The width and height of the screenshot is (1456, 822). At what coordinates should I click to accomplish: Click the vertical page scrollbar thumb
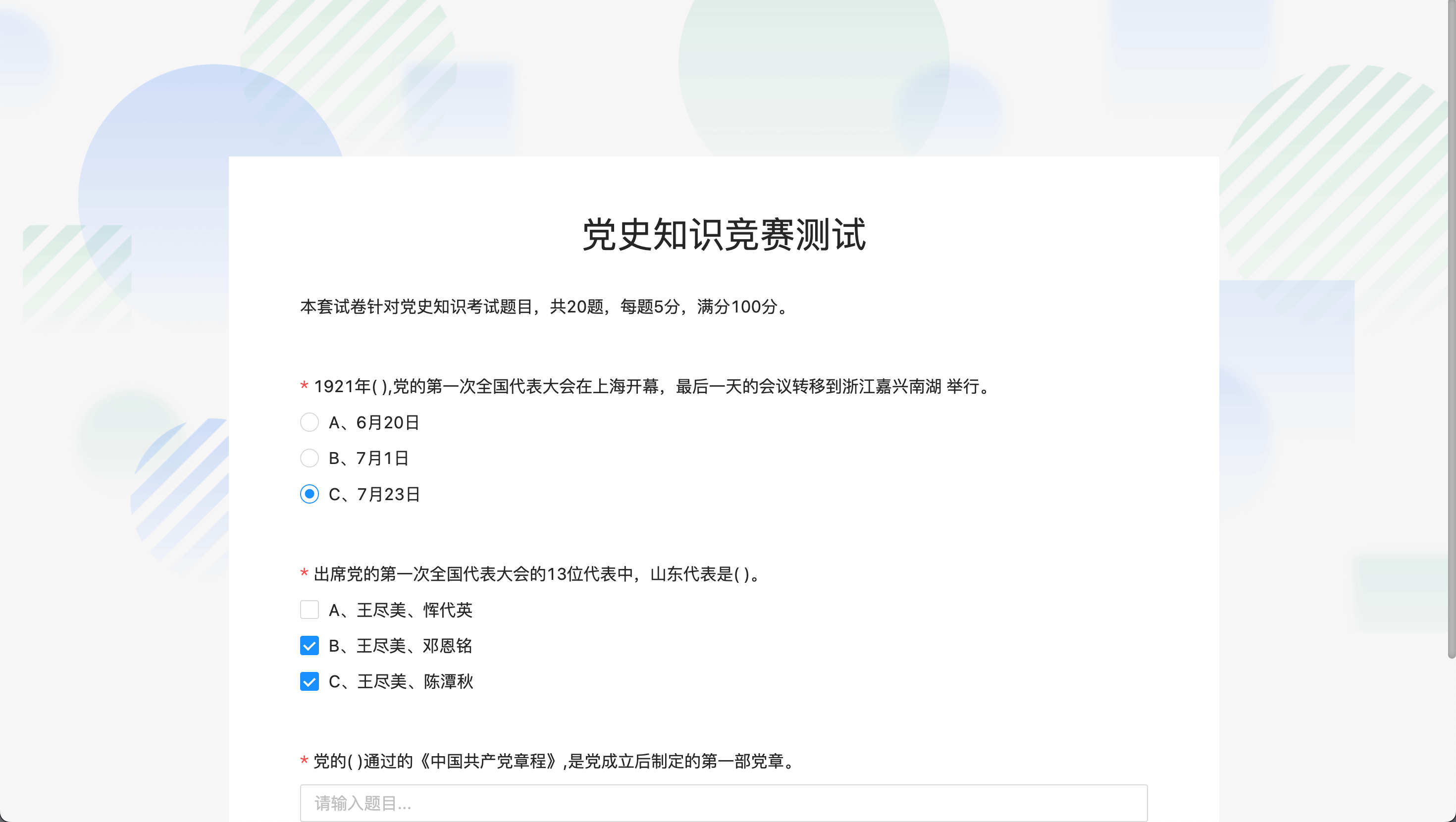(1451, 328)
